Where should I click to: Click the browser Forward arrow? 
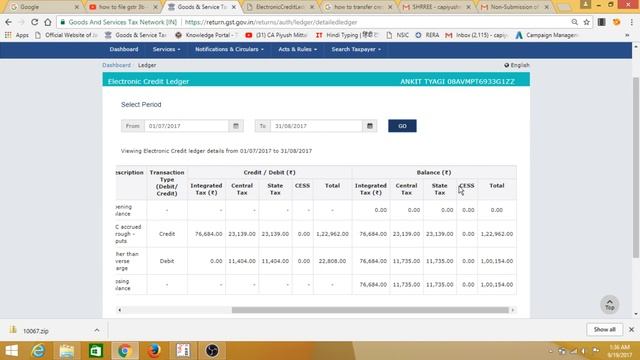[21, 22]
